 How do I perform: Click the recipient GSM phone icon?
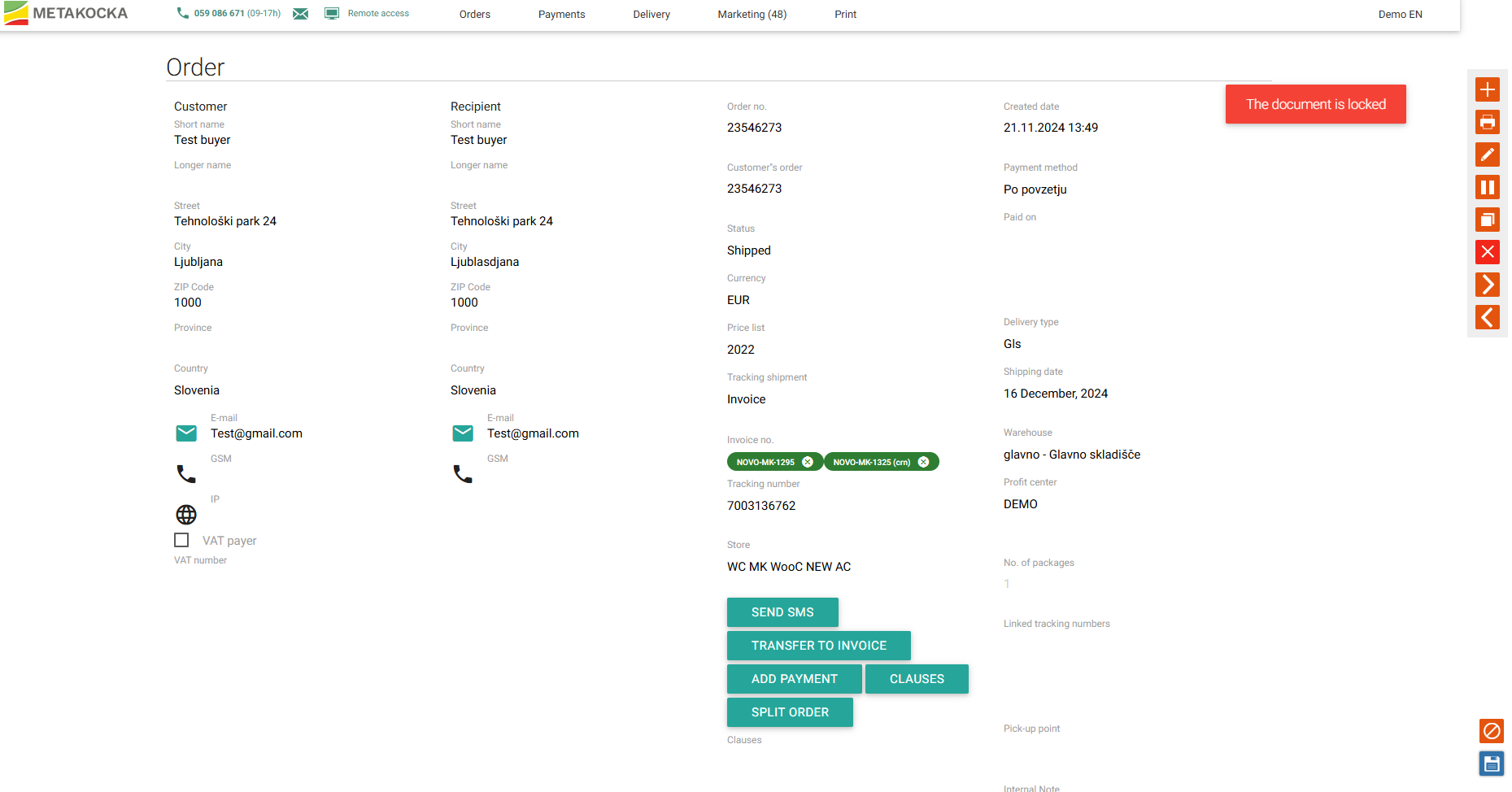point(463,474)
